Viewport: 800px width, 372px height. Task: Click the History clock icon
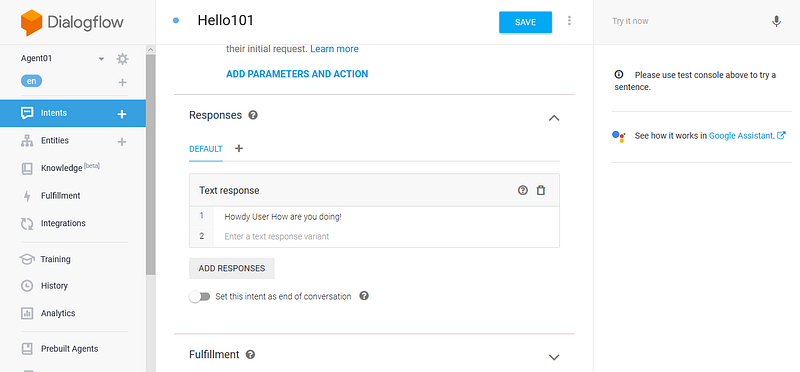[27, 286]
